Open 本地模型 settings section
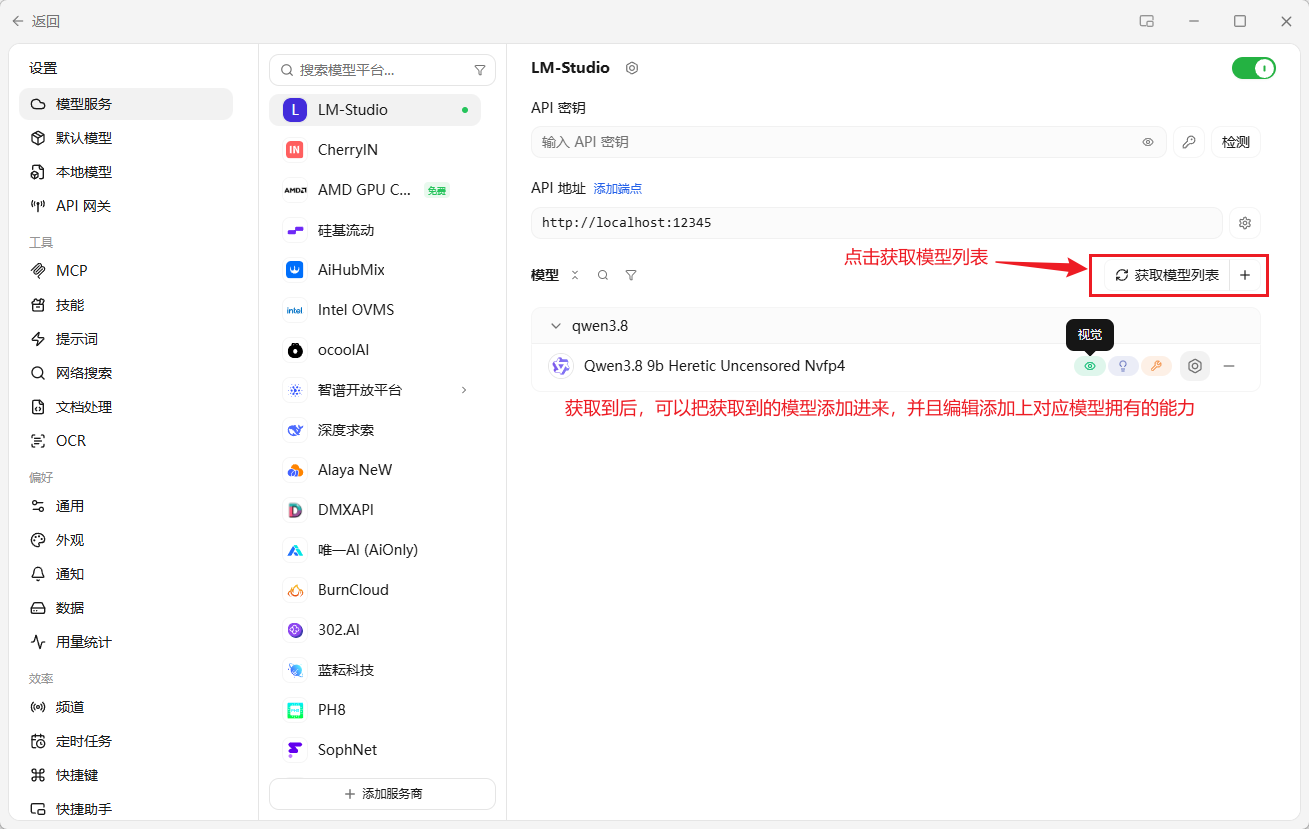The image size is (1309, 829). point(126,172)
